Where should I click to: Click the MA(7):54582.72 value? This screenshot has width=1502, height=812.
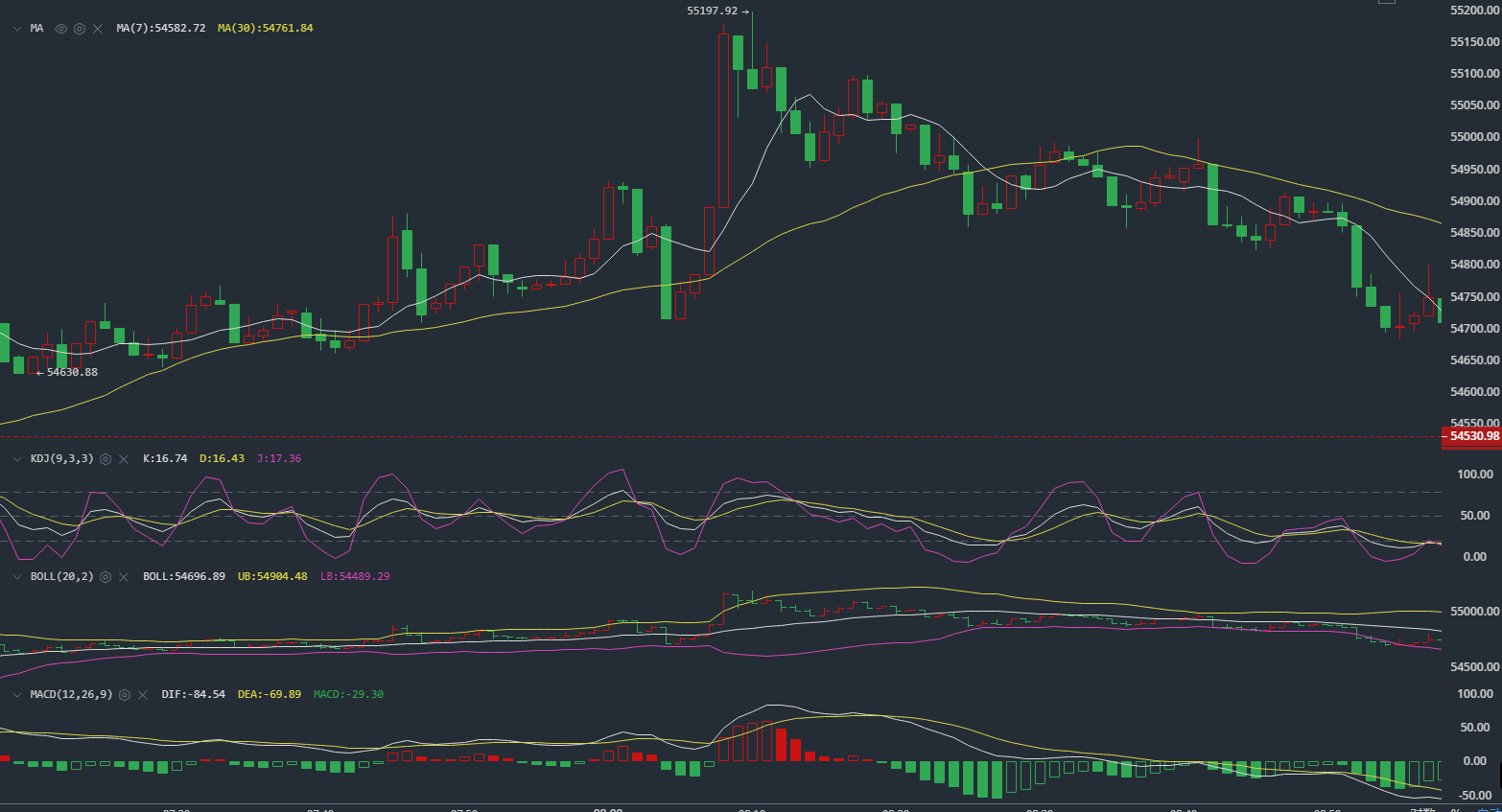(x=161, y=29)
